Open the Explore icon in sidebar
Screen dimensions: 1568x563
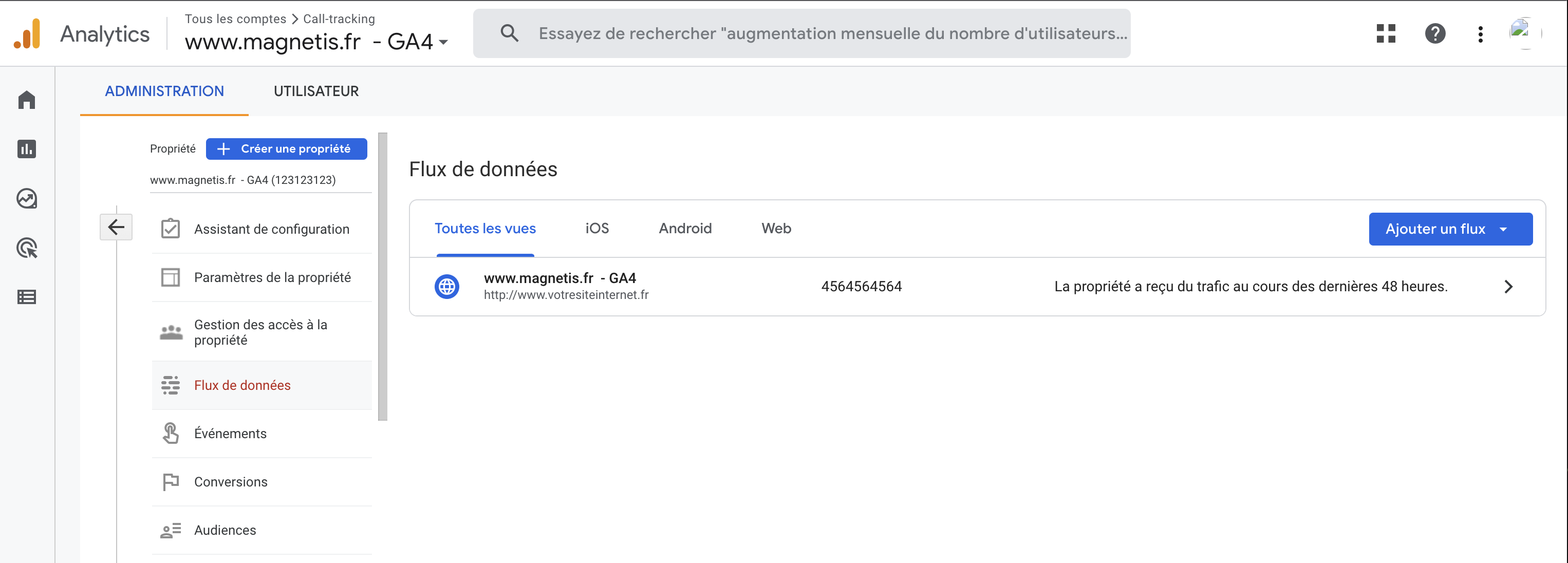tap(27, 198)
